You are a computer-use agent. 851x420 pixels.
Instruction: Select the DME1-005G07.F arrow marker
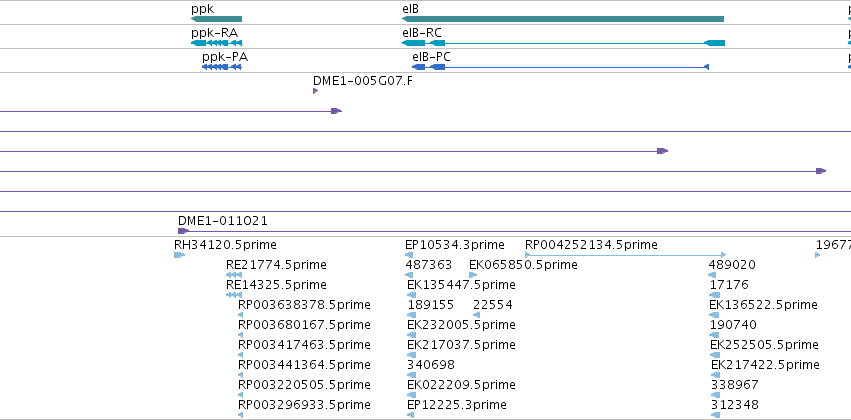pyautogui.click(x=315, y=91)
